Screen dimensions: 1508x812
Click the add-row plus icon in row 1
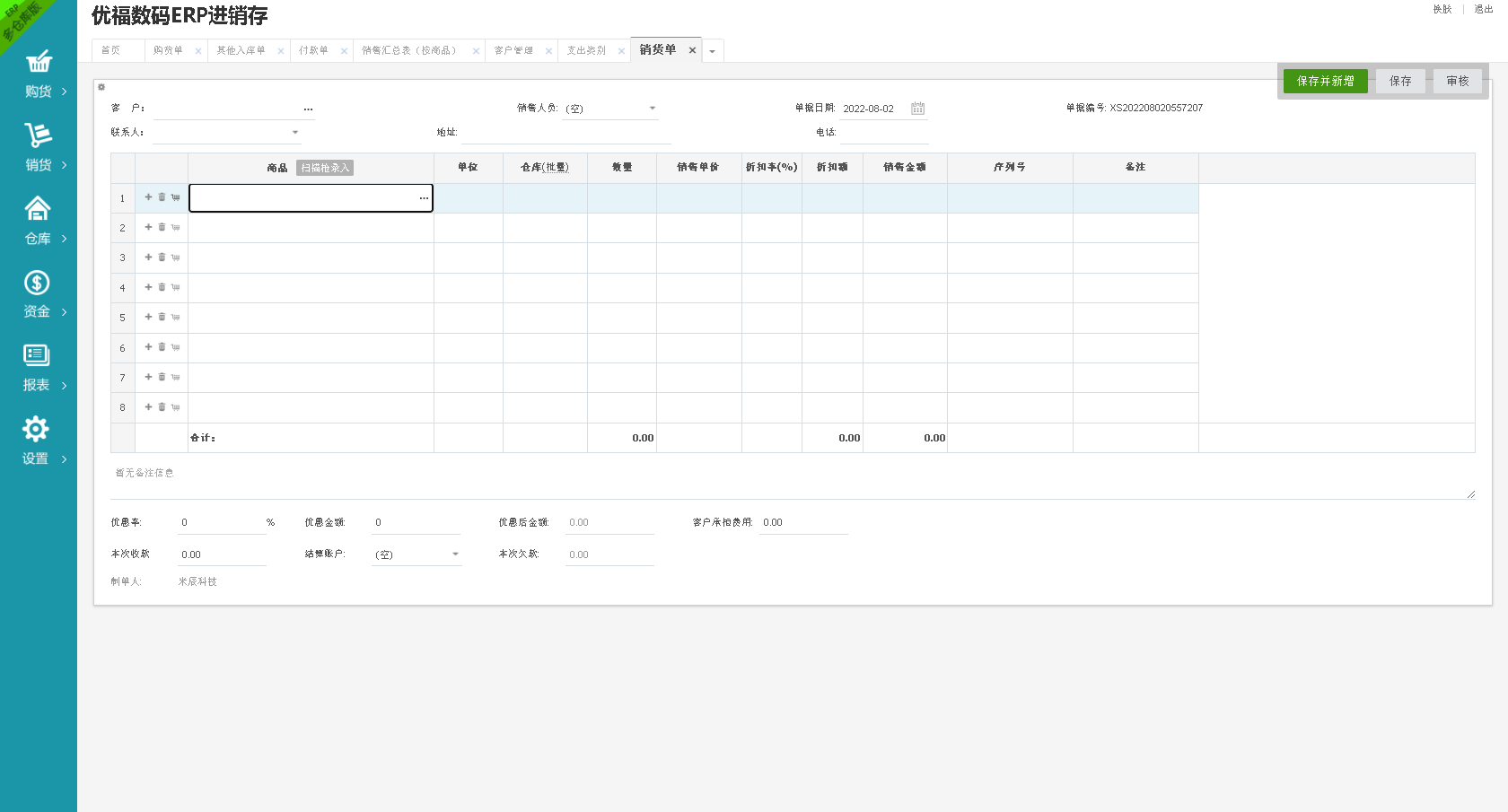pos(148,197)
